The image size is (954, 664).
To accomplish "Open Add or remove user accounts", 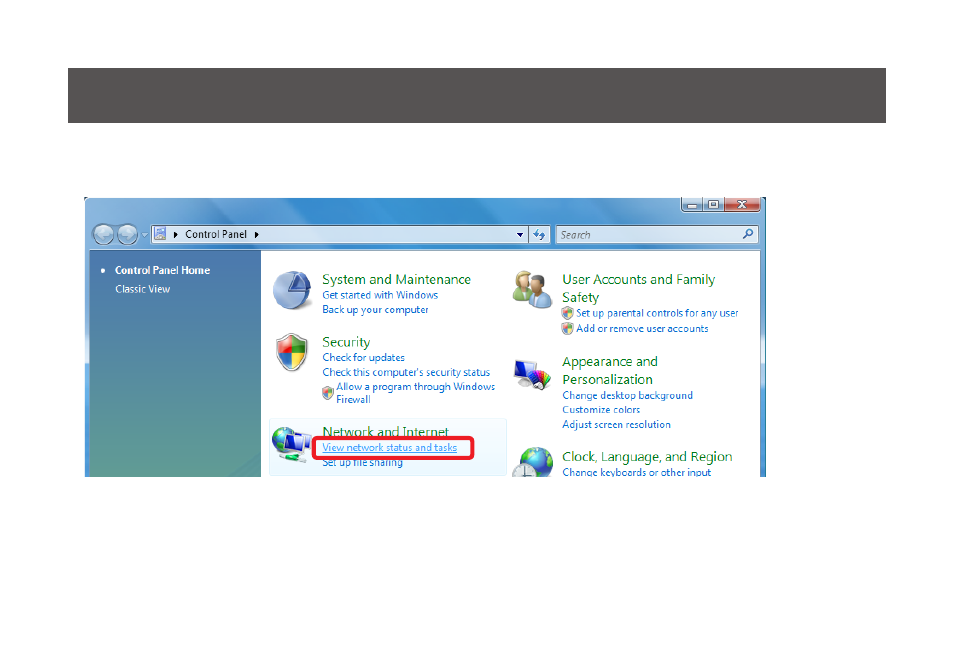I will (x=642, y=329).
